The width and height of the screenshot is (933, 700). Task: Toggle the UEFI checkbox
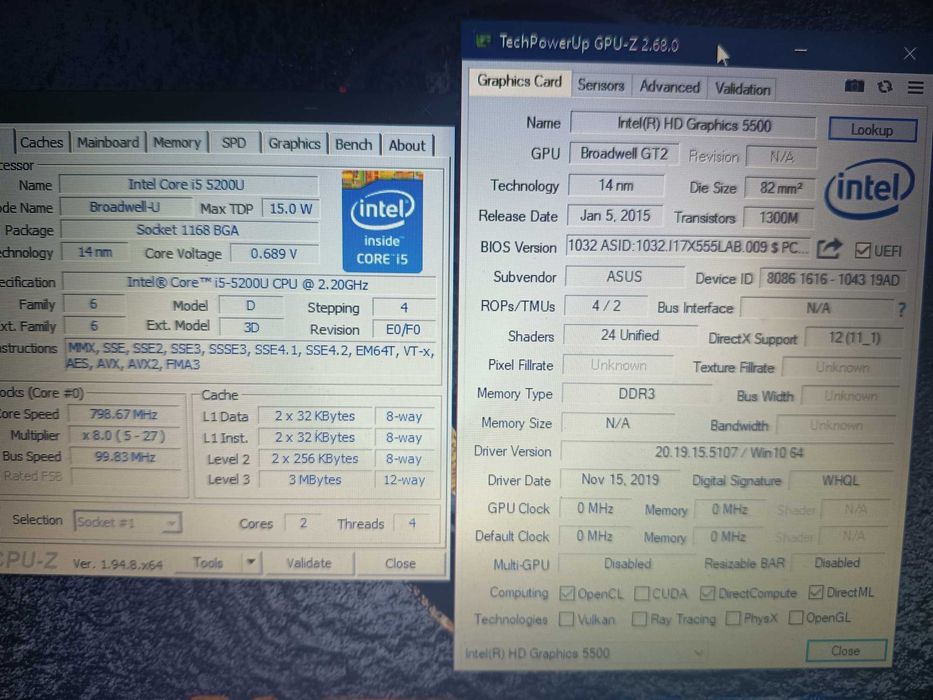click(862, 251)
